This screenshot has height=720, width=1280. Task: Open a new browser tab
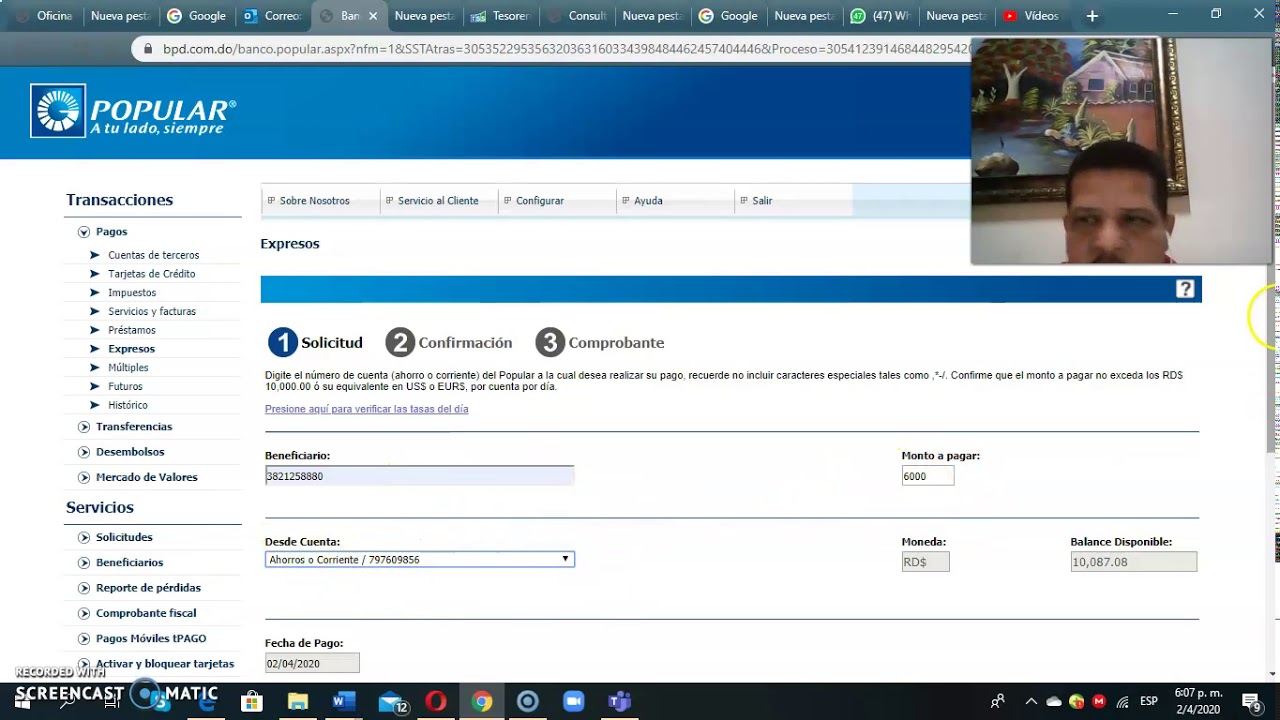(x=1092, y=16)
